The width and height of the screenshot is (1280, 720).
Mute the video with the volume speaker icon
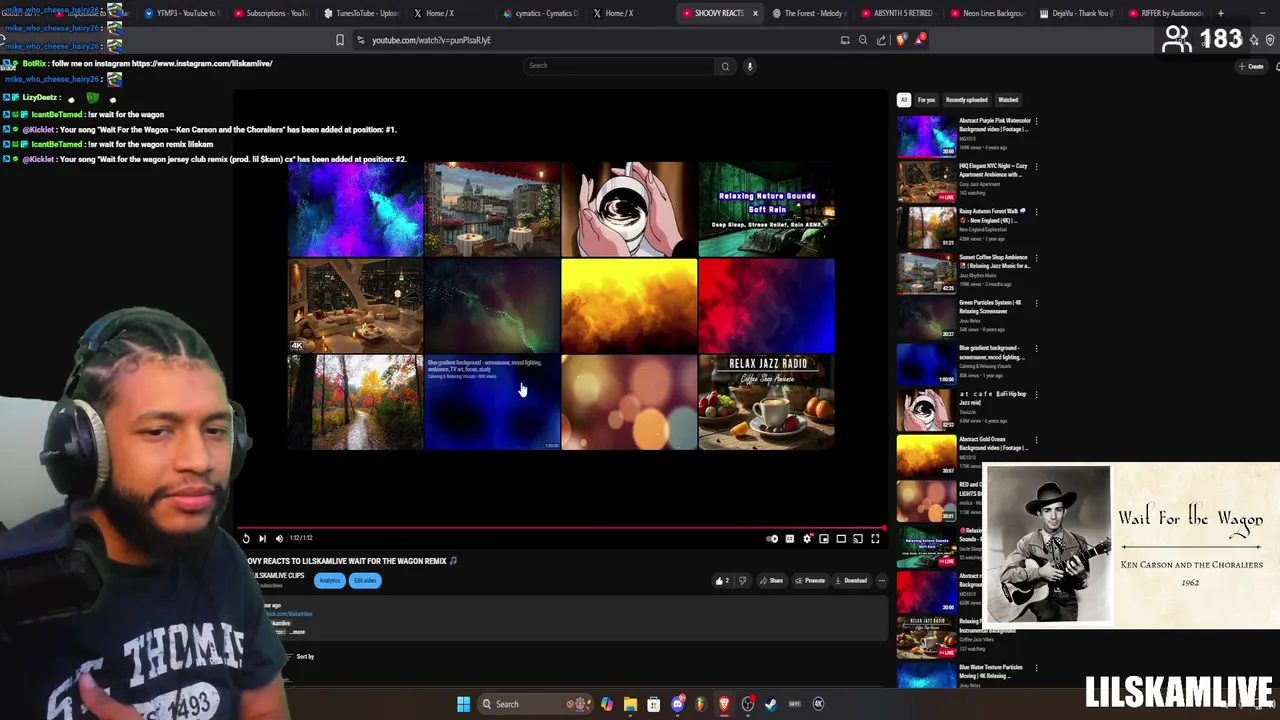(279, 538)
